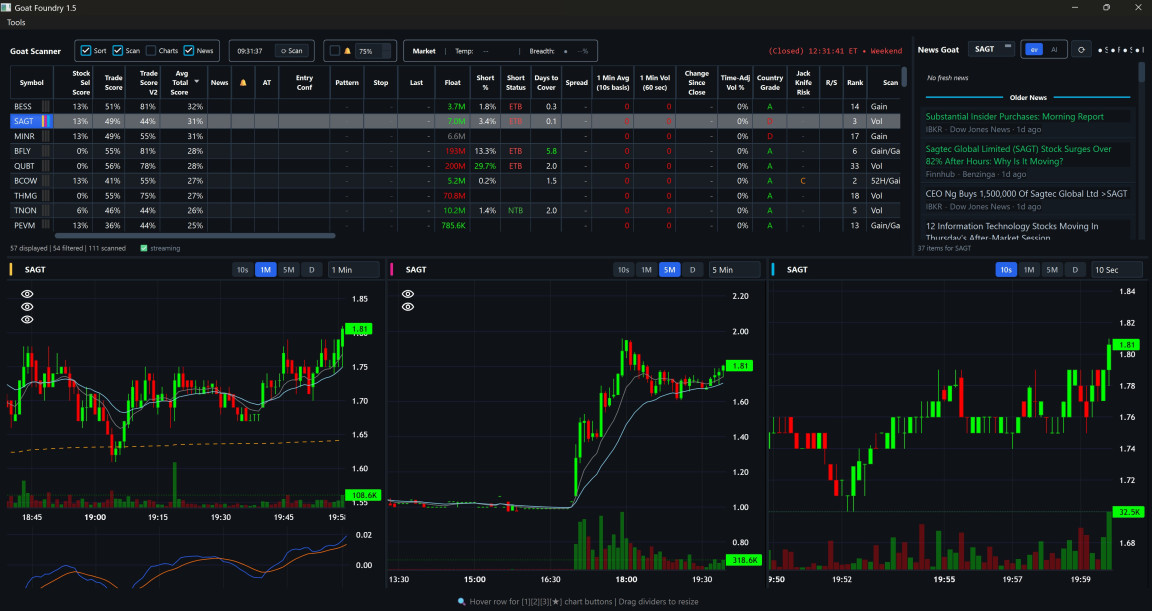Open CEO Ng Buys 1,500,000 headline
This screenshot has width=1152, height=611.
[1026, 194]
